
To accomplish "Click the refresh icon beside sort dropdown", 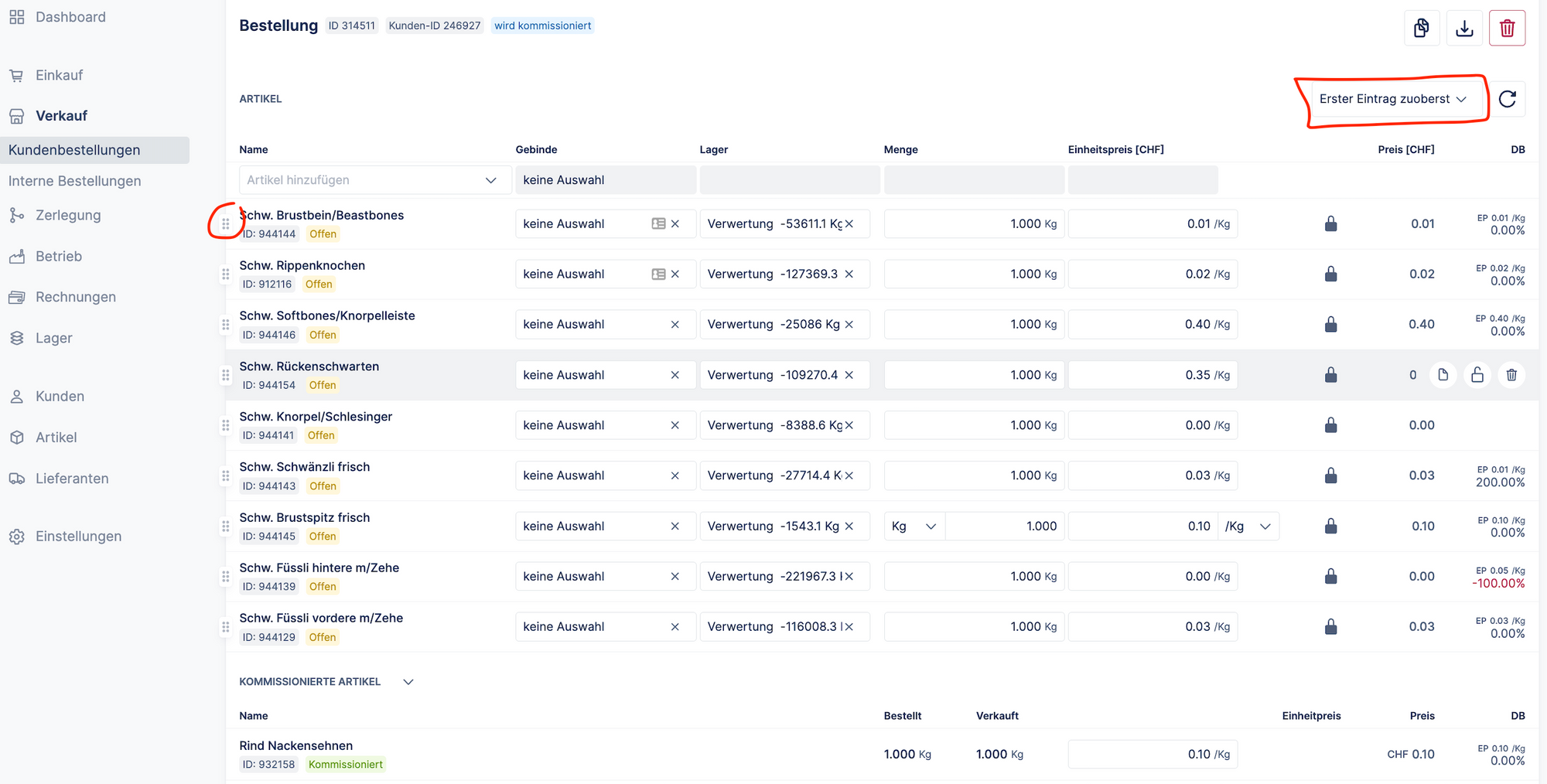I will point(1507,99).
